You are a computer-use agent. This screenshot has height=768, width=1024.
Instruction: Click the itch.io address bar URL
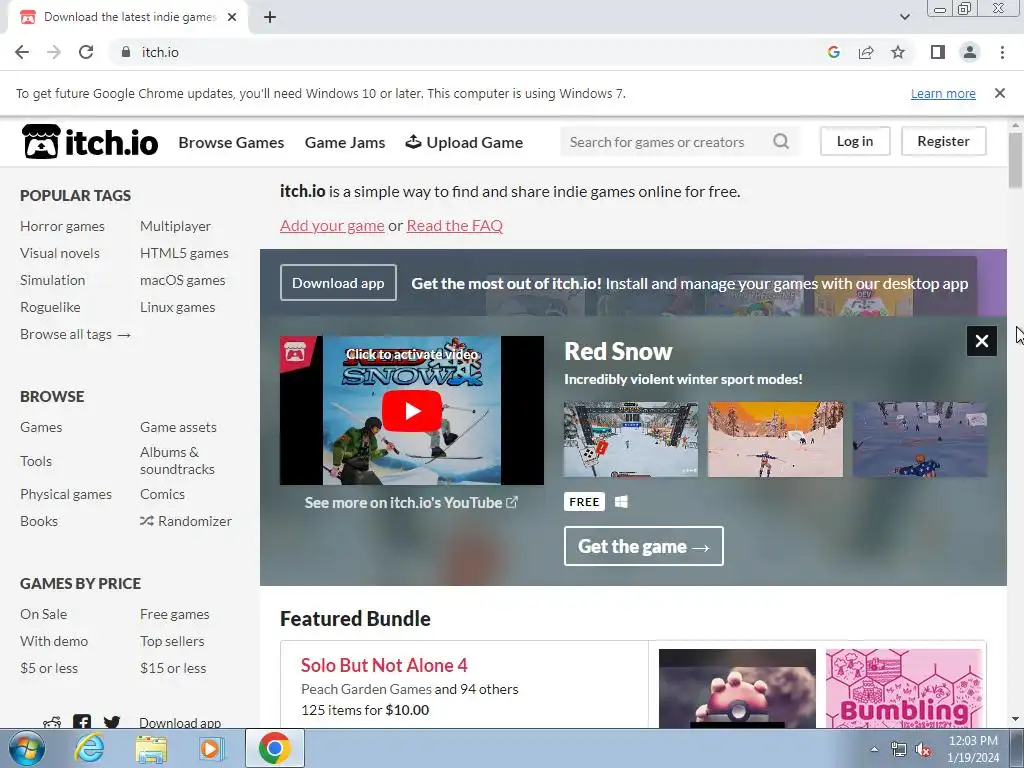coord(160,52)
